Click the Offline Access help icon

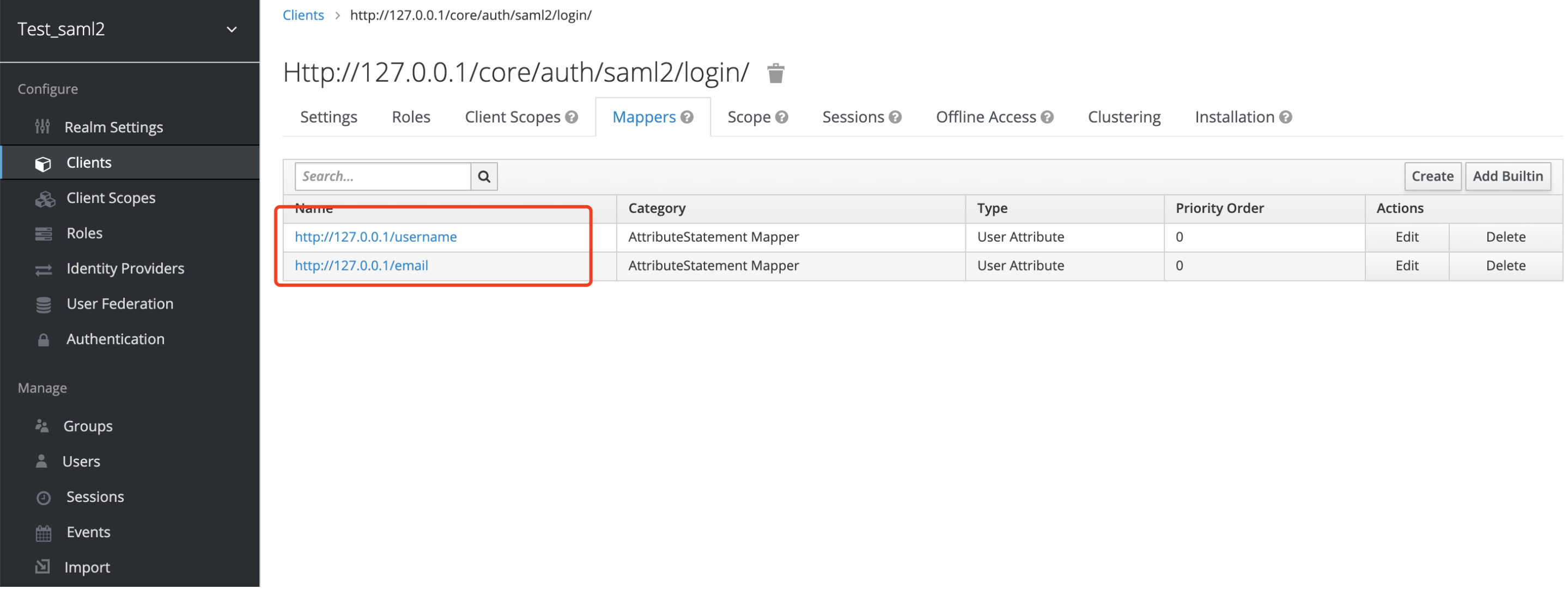(x=1047, y=117)
